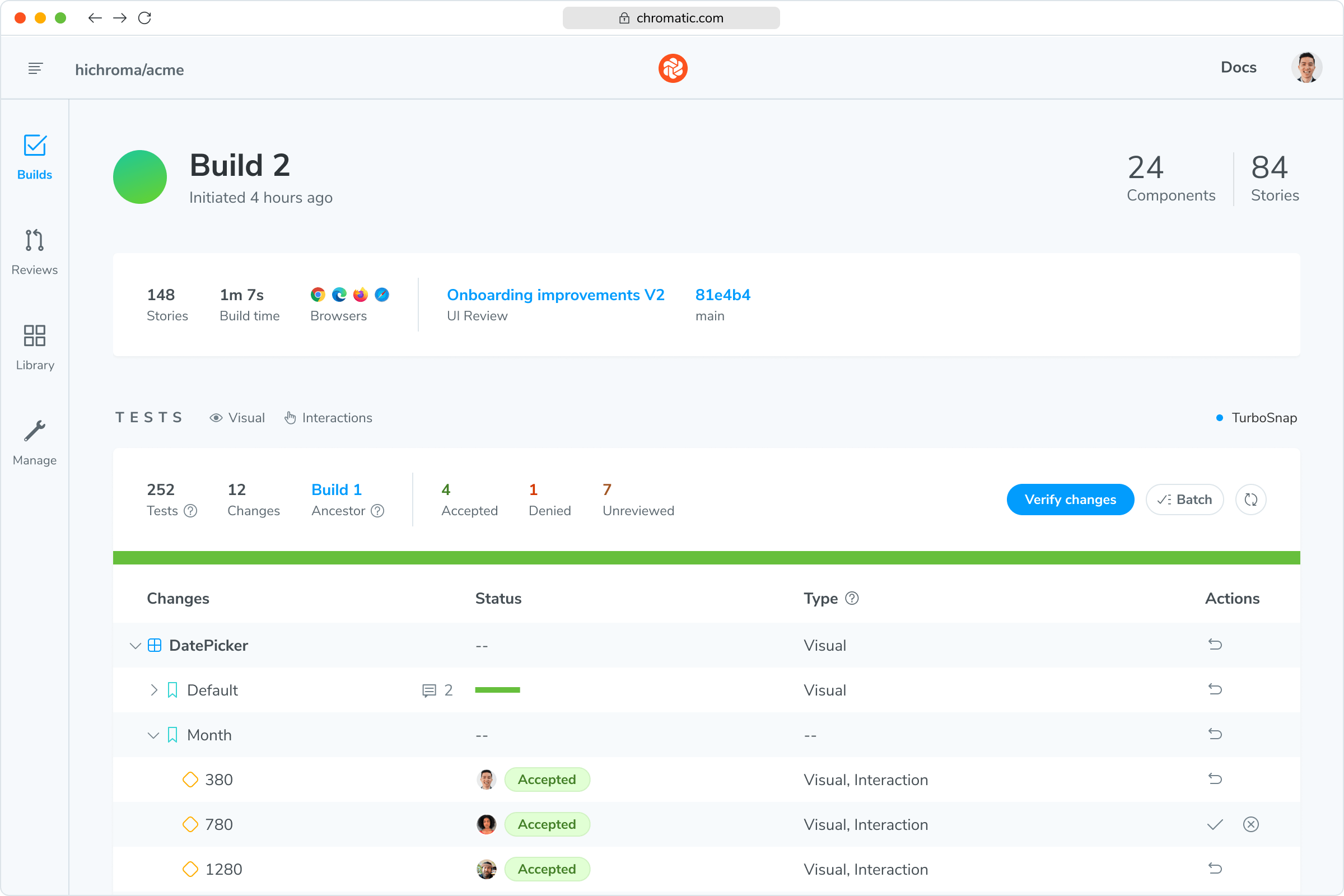Expand the Default story row
This screenshot has height=896, width=1344.
[153, 690]
